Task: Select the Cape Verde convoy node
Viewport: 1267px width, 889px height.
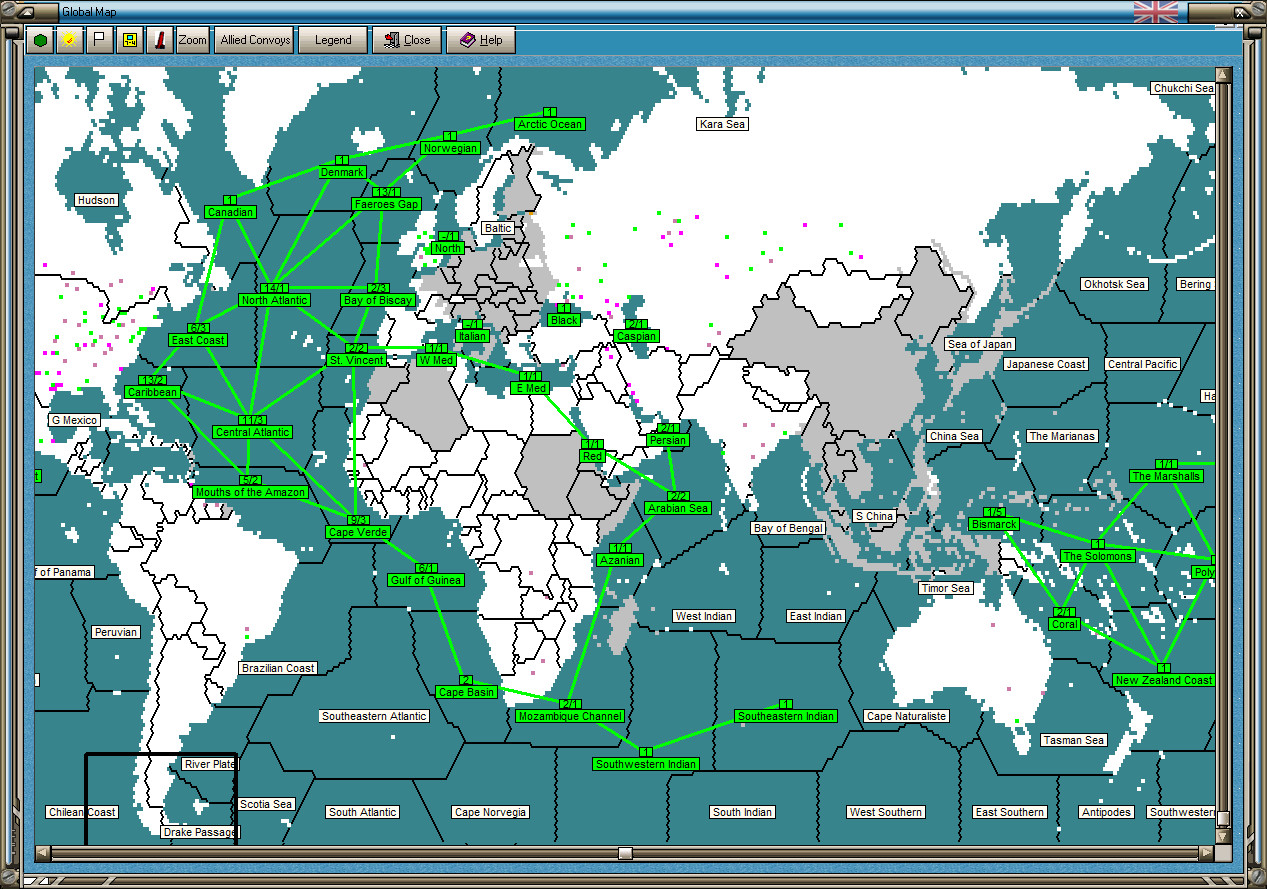Action: pos(359,532)
